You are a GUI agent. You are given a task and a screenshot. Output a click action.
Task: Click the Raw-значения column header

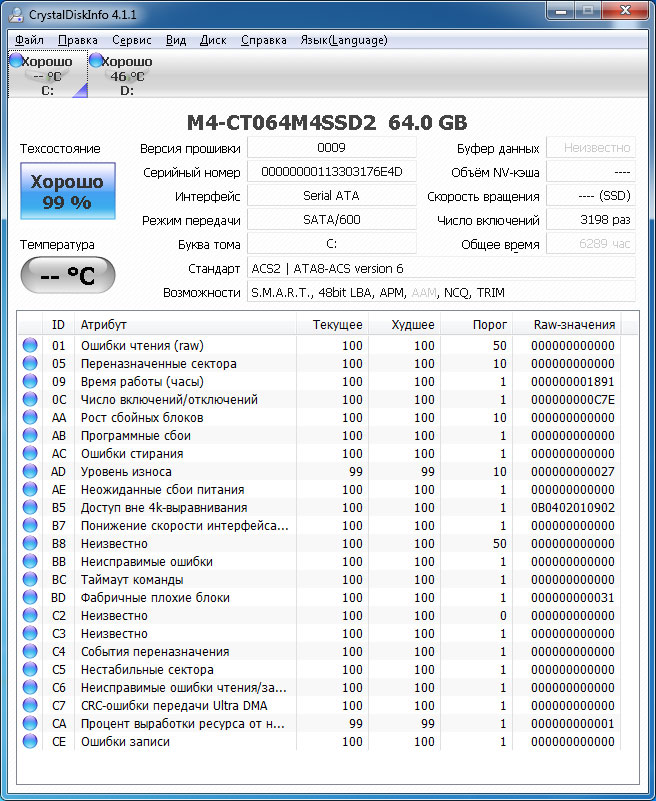pyautogui.click(x=567, y=324)
